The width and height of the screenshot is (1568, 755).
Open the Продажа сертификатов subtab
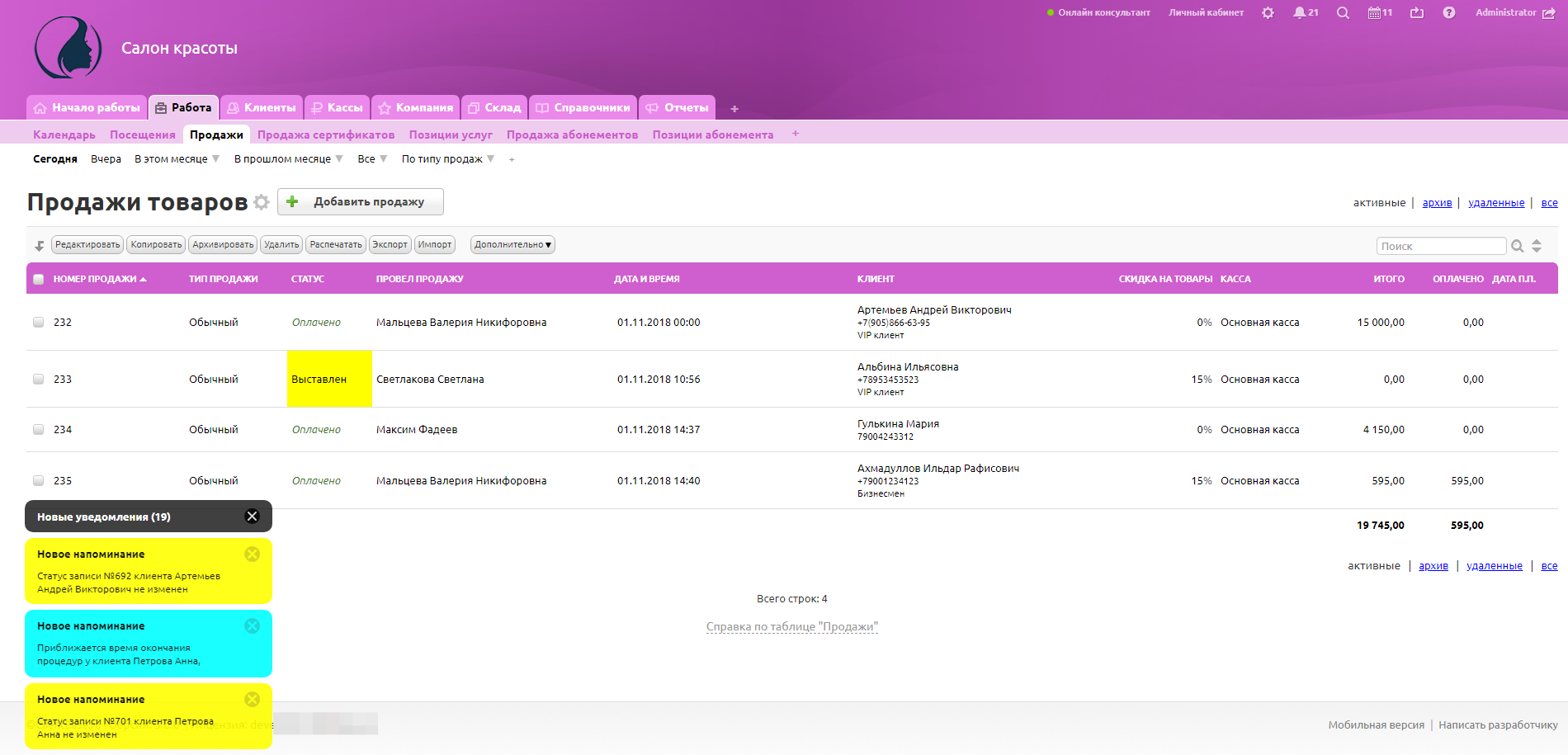(x=325, y=135)
